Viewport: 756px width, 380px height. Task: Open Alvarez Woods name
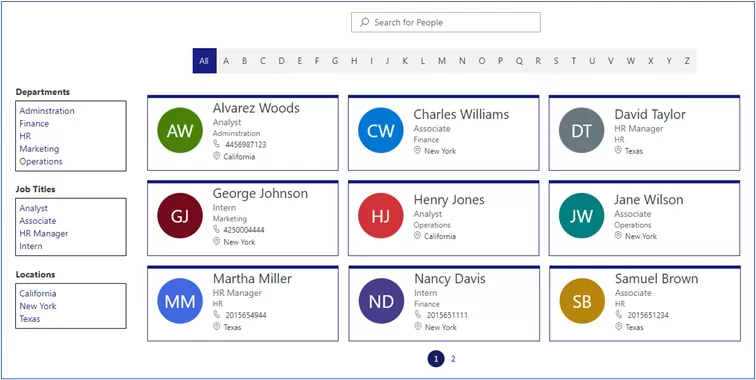[256, 108]
